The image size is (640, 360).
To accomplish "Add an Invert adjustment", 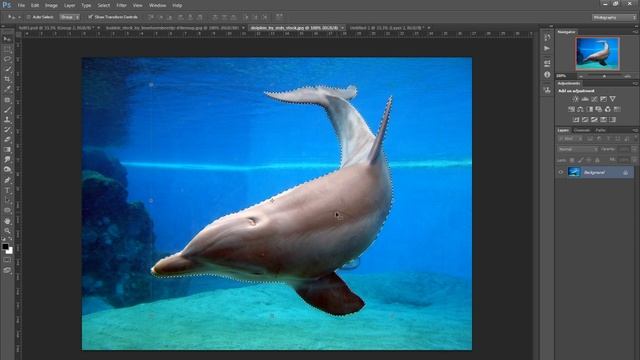I will [x=576, y=120].
